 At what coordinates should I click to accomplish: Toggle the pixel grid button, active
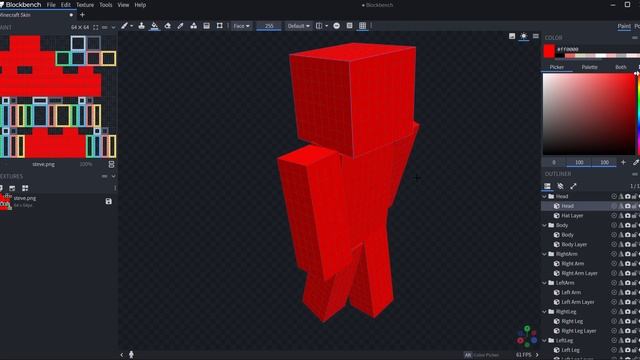coord(362,26)
